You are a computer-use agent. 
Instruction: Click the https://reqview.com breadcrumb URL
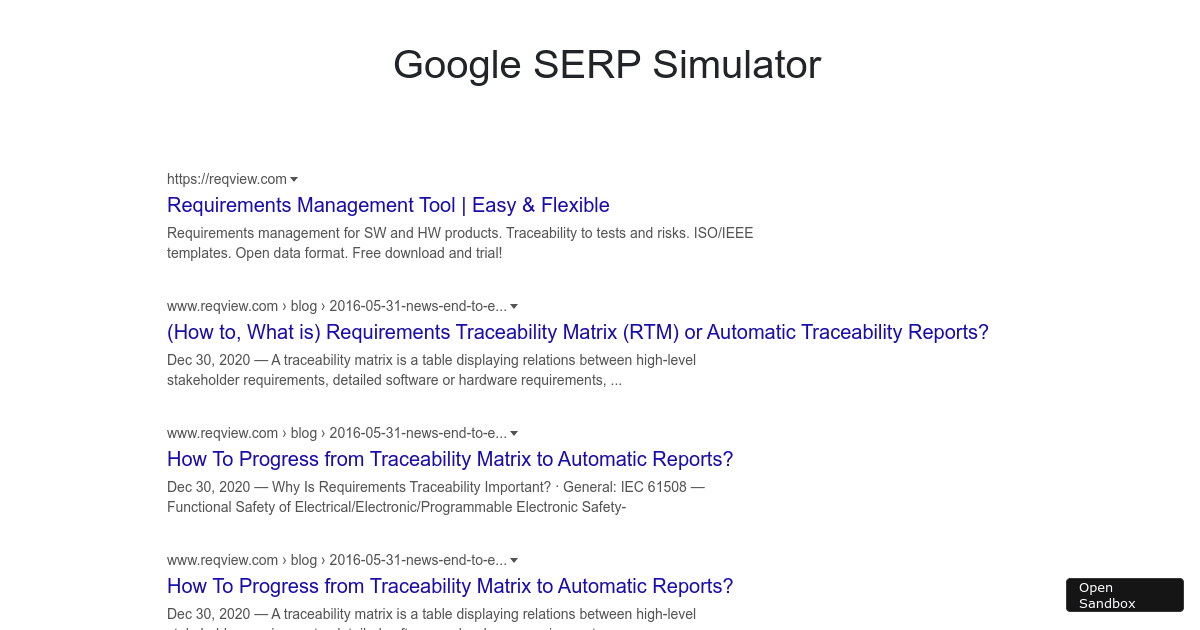[227, 179]
